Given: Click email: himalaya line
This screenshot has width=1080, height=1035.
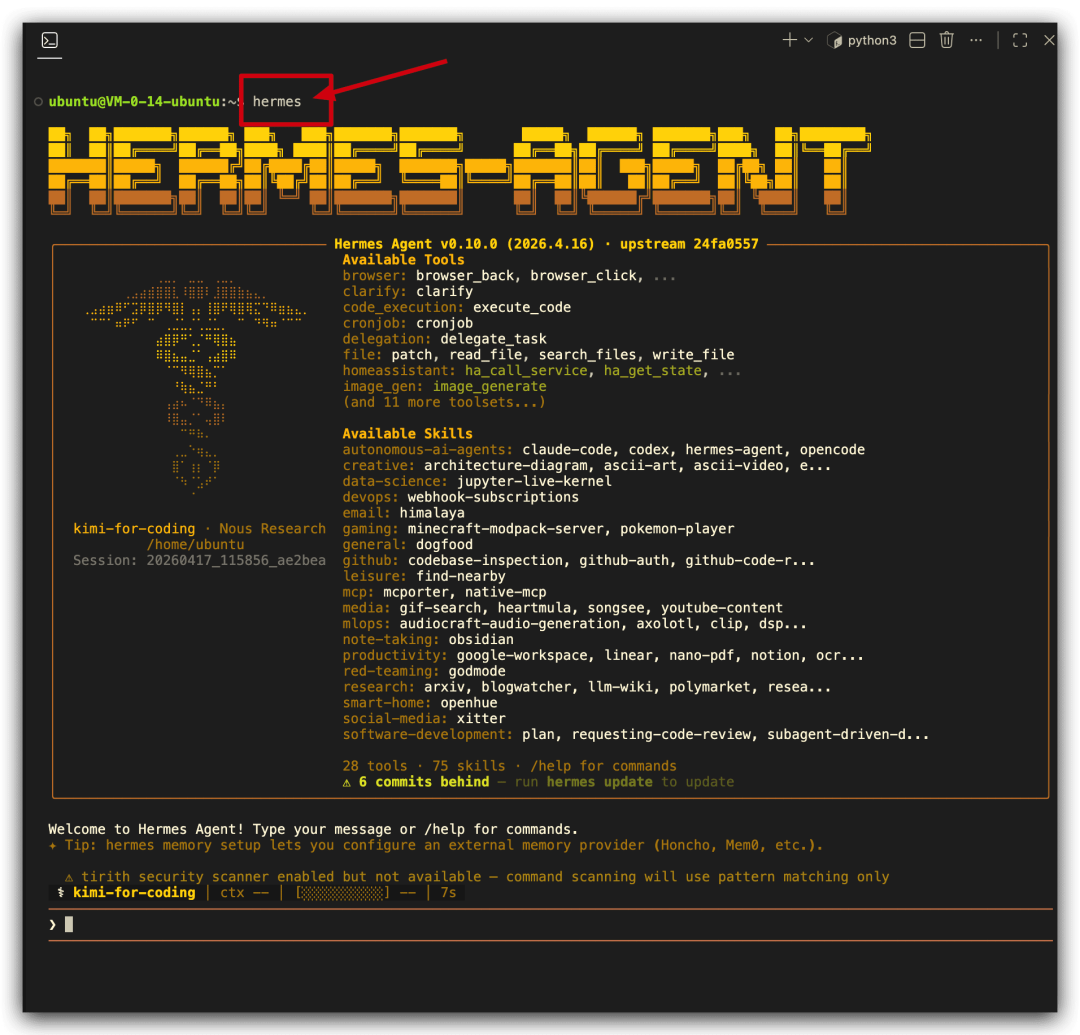Looking at the screenshot, I should (404, 513).
